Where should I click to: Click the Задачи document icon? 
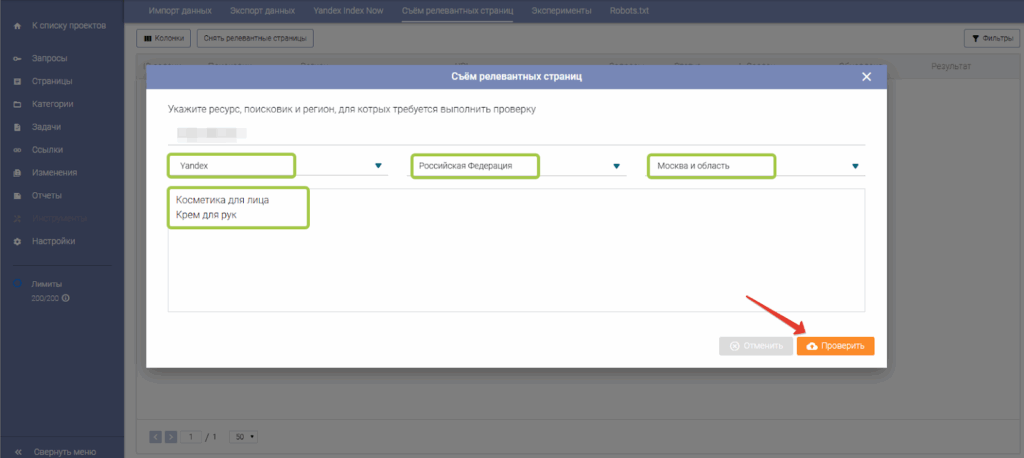pyautogui.click(x=17, y=127)
